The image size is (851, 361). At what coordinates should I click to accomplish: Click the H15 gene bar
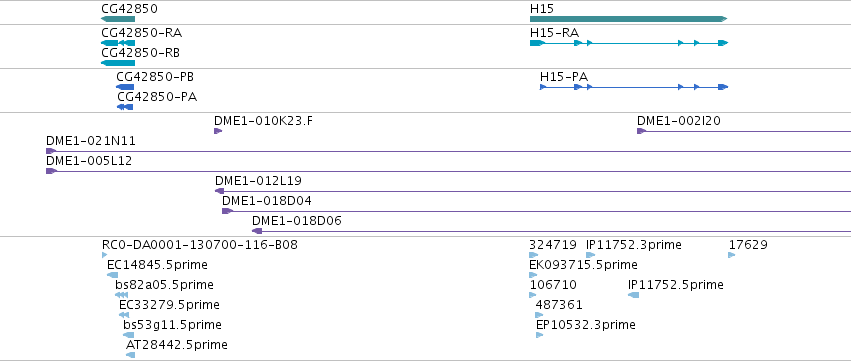click(628, 19)
